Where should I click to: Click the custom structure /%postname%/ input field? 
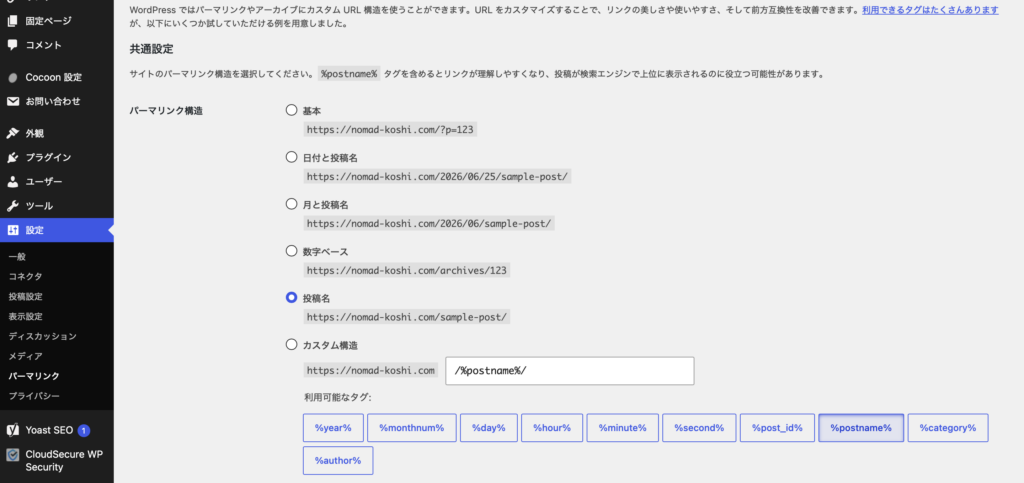coord(569,371)
